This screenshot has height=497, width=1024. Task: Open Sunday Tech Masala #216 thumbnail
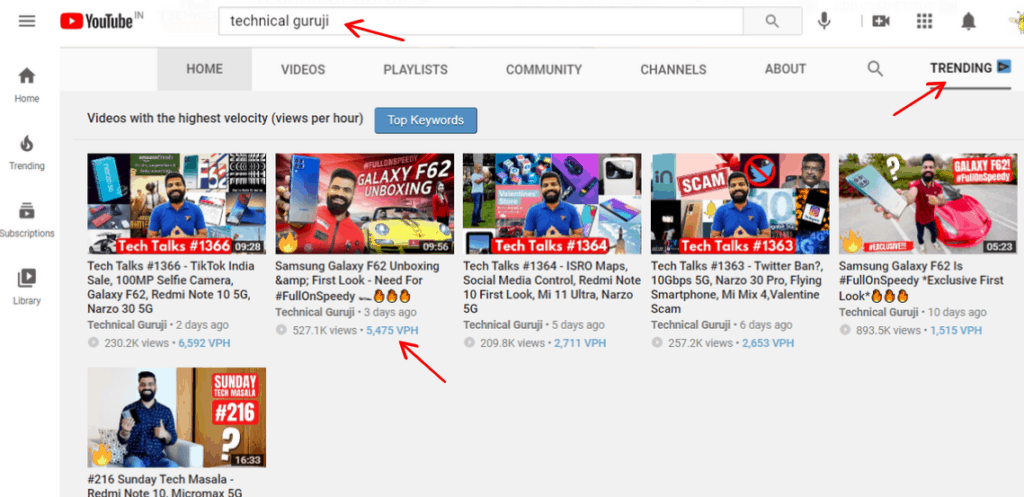(x=177, y=417)
